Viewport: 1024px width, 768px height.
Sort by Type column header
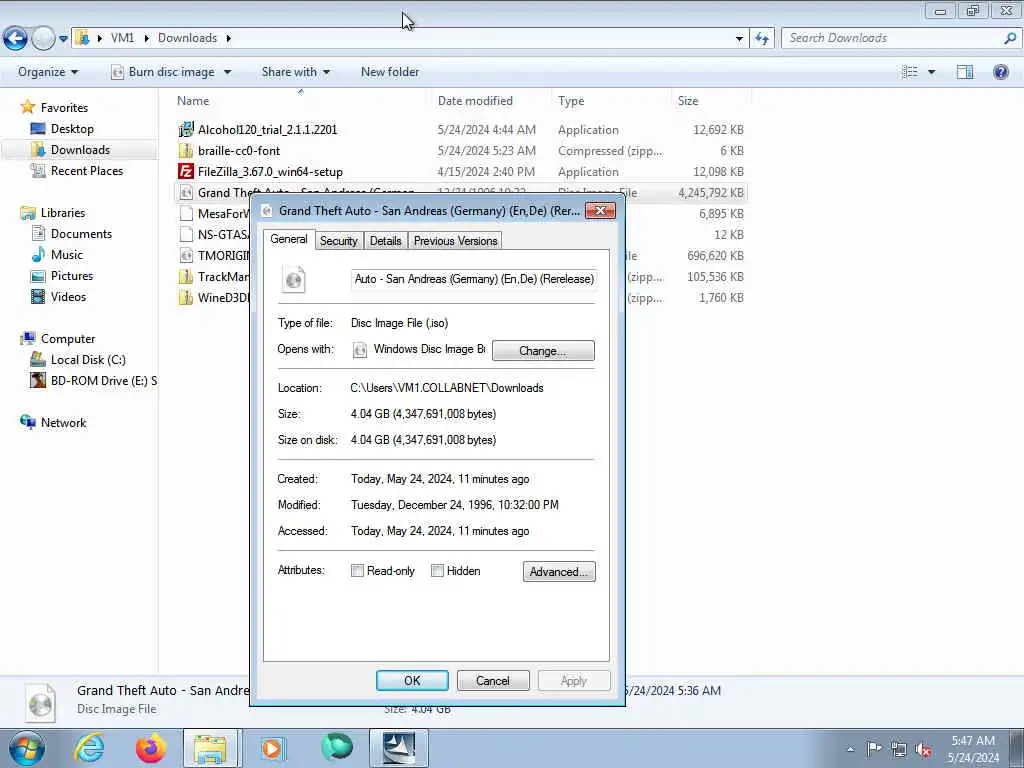coord(571,101)
